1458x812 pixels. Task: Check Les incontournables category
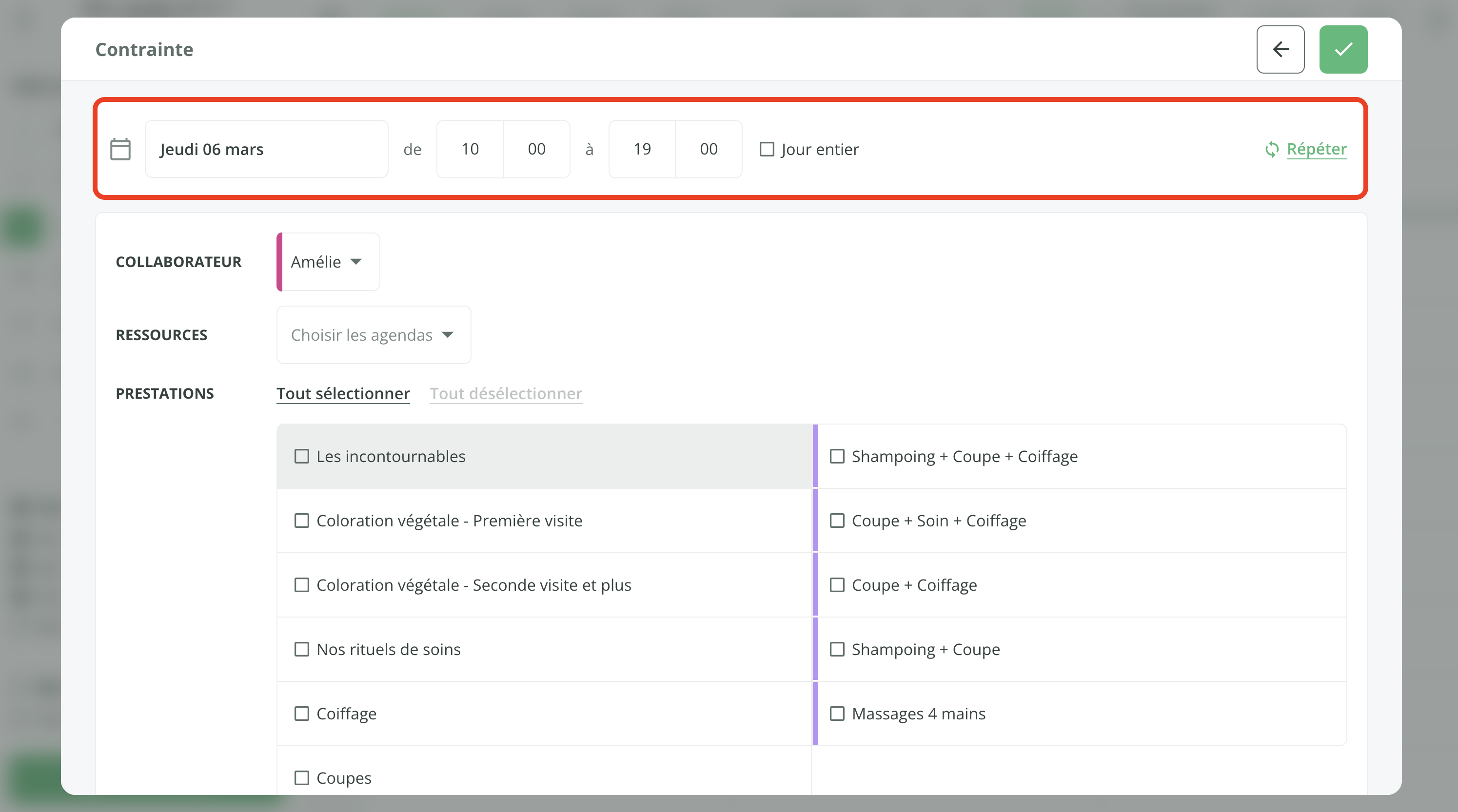click(301, 456)
